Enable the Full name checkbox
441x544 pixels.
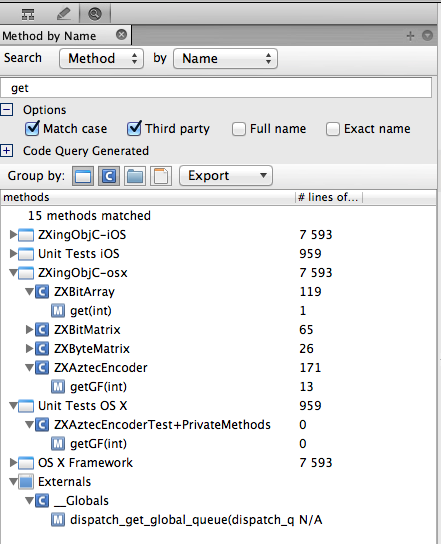pyautogui.click(x=239, y=129)
